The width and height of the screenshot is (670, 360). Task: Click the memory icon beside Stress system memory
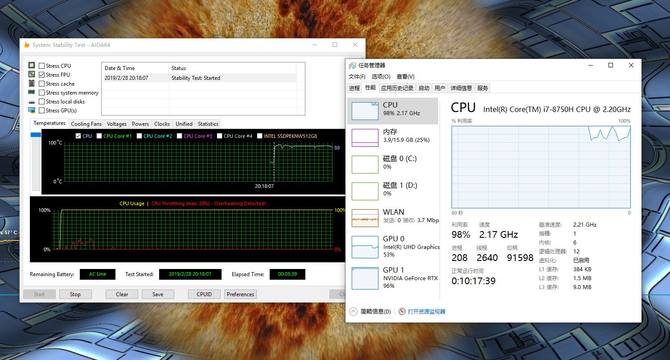coord(32,92)
